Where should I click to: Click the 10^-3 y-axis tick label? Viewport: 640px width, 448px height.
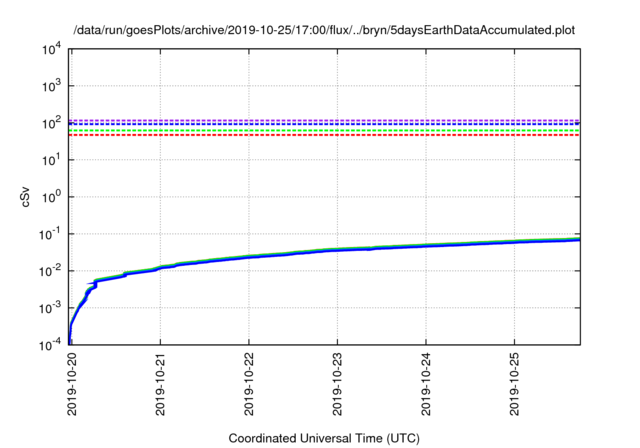coord(49,308)
